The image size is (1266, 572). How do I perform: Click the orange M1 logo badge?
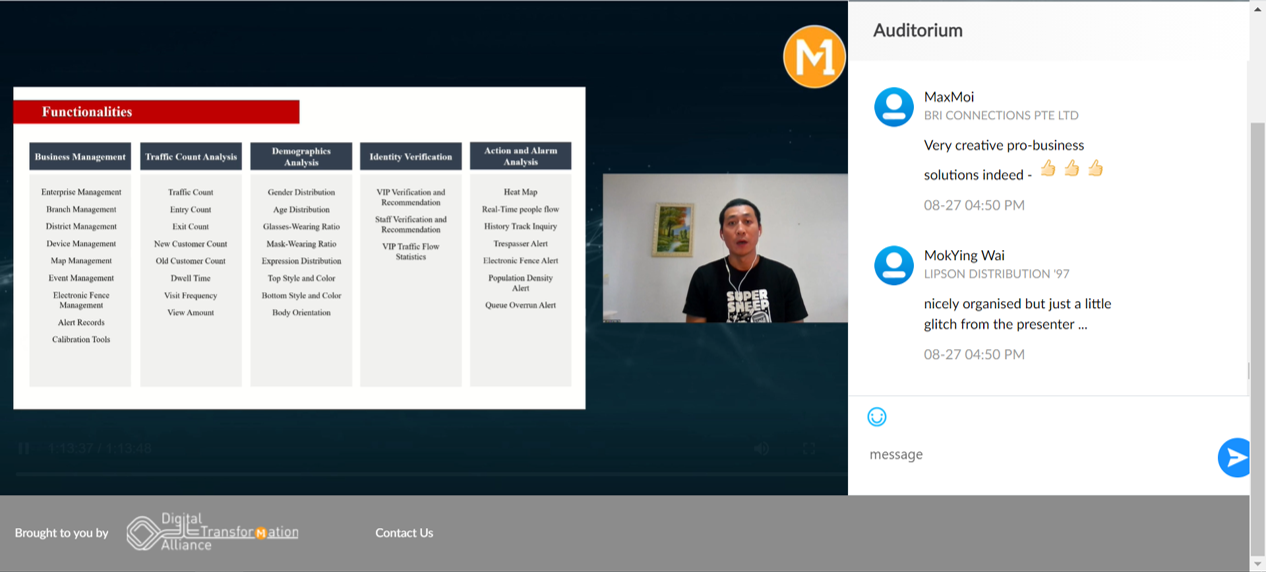tap(815, 57)
